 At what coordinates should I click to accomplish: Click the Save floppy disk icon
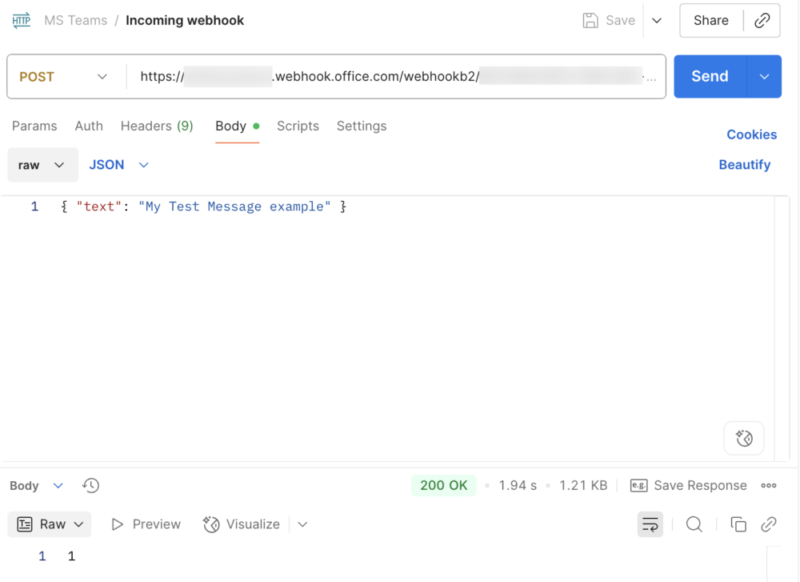click(x=590, y=20)
